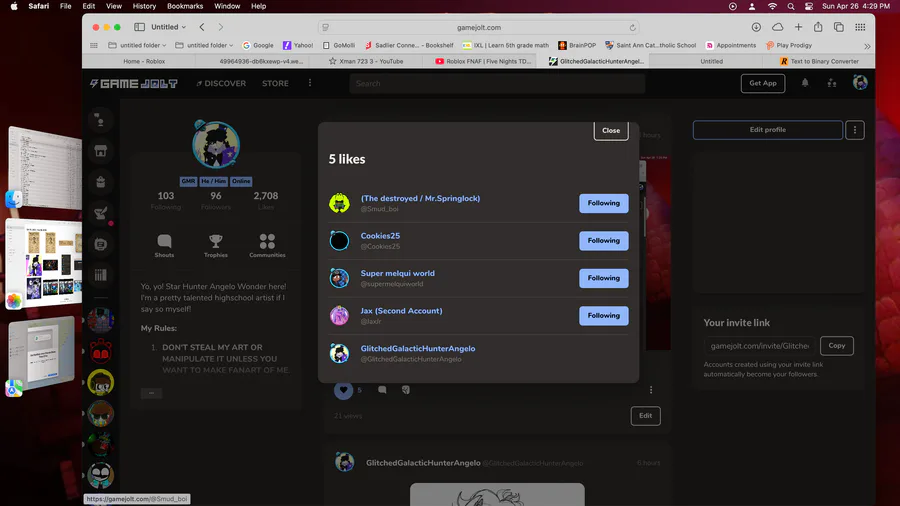Screen dimensions: 900x506
Task: Click 103 Following count
Action: pyautogui.click(x=166, y=200)
